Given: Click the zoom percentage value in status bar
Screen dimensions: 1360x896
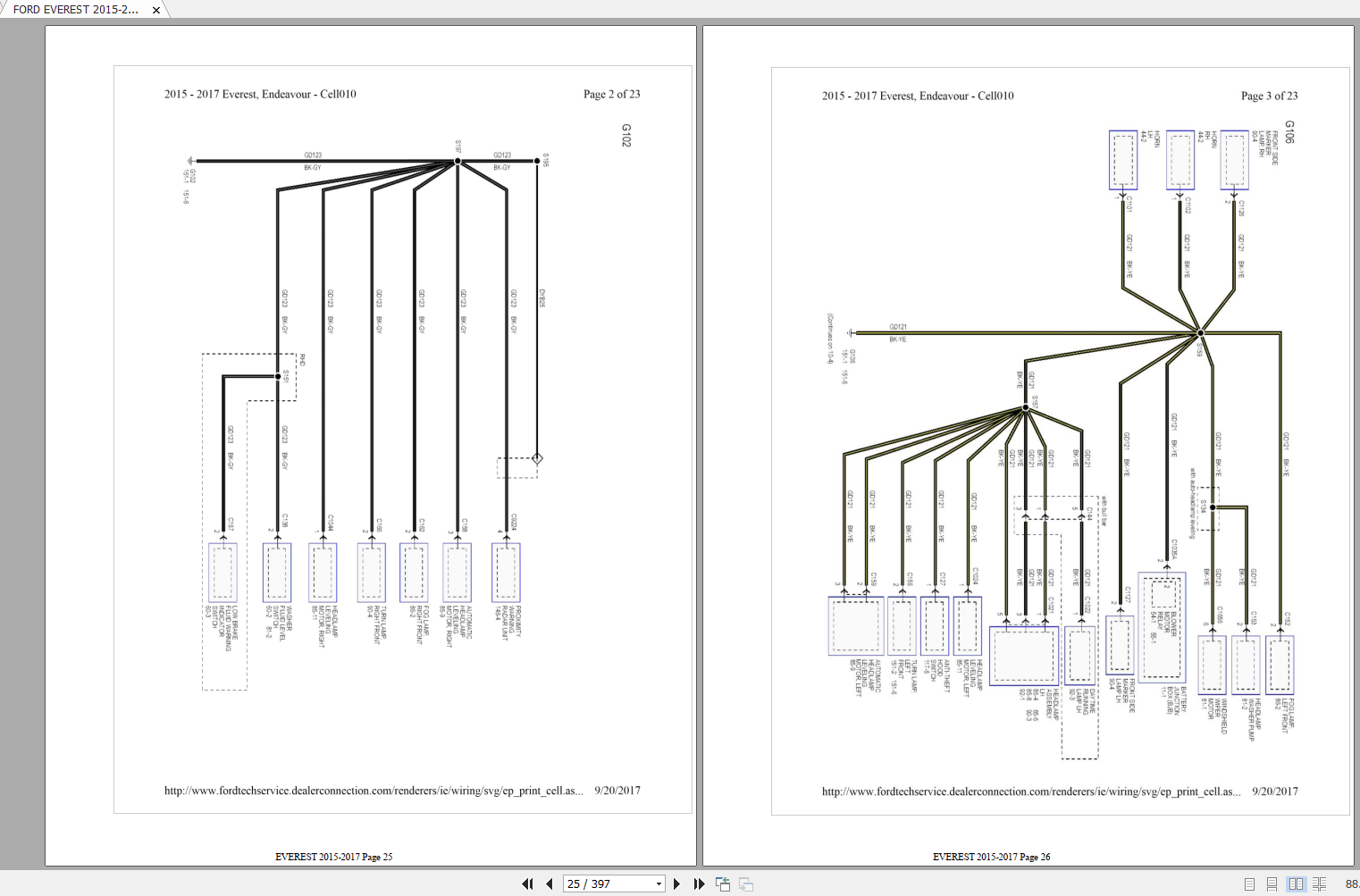Looking at the screenshot, I should (x=1352, y=883).
